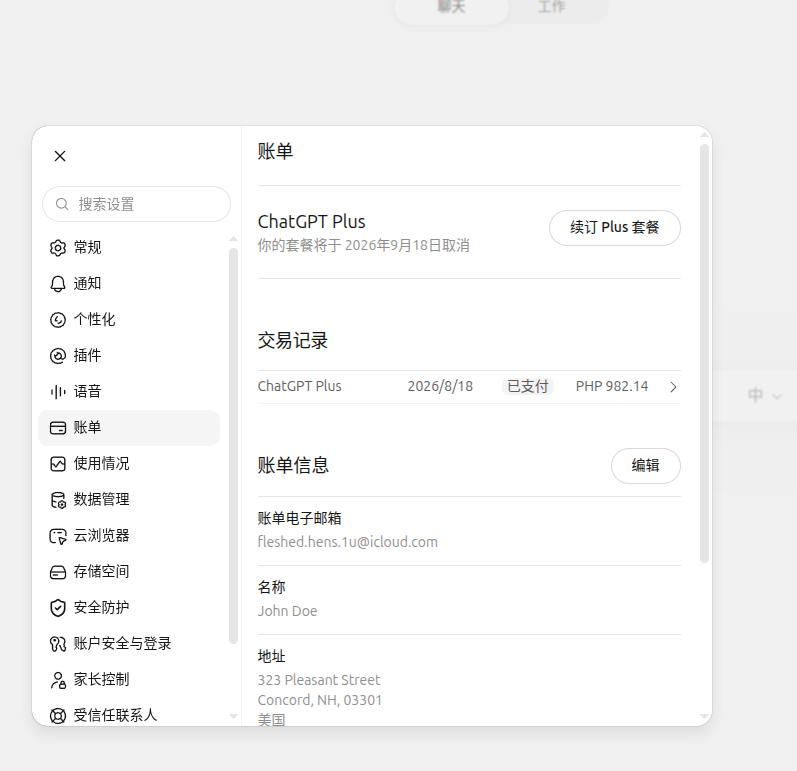Open 家长控制 settings

point(129,680)
